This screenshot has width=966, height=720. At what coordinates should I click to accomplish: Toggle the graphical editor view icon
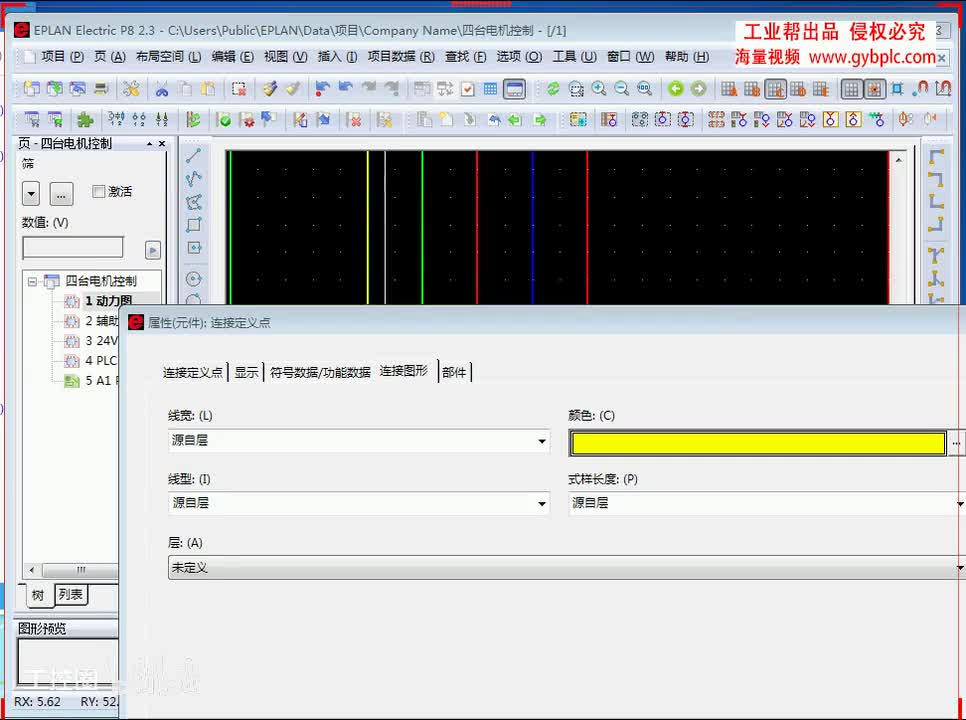click(514, 89)
